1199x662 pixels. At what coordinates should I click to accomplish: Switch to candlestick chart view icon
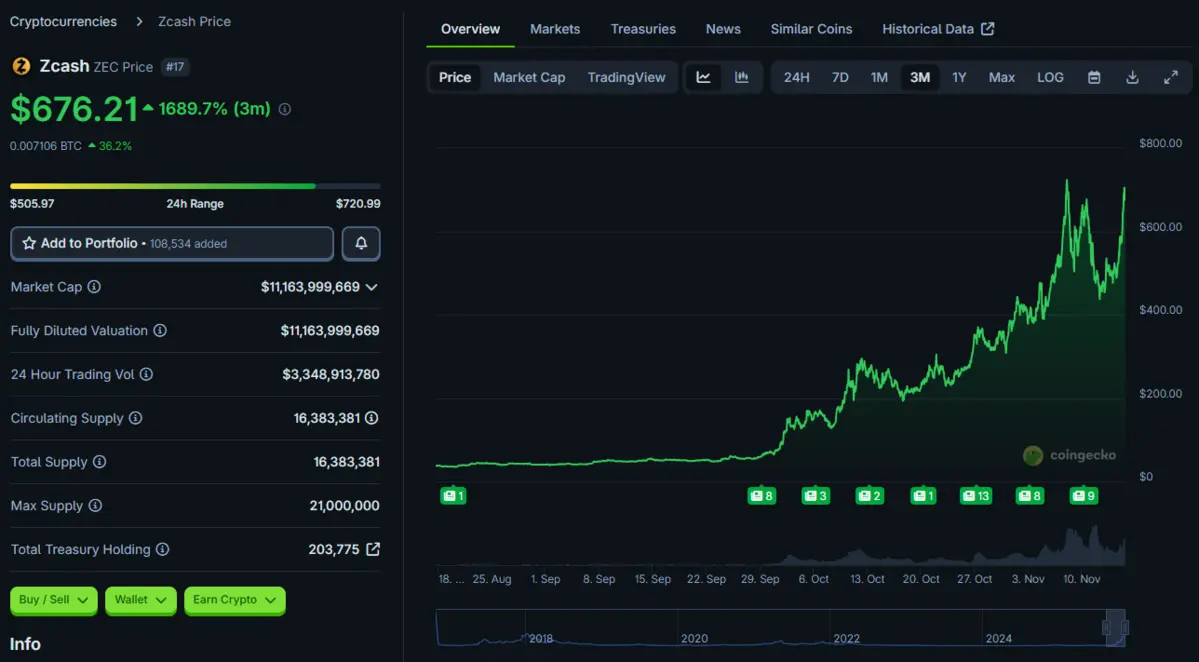[x=742, y=77]
